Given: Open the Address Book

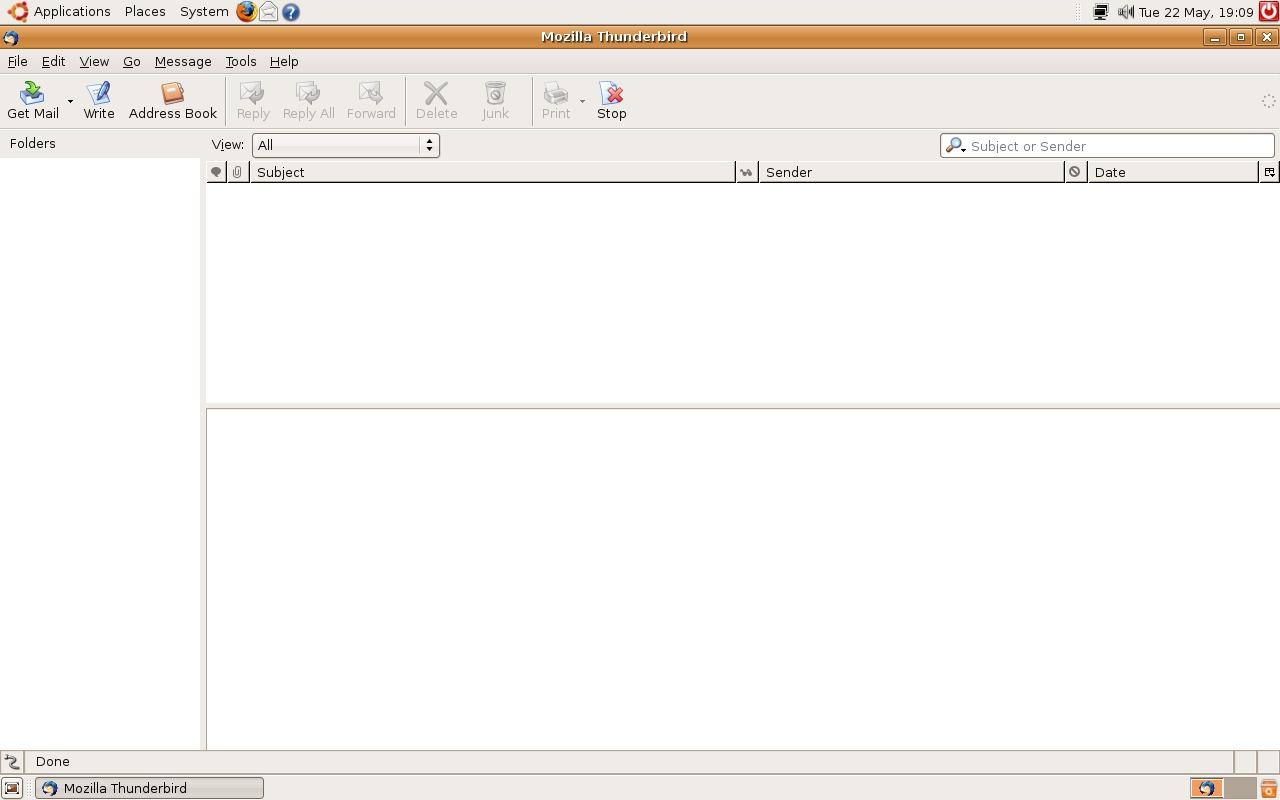Looking at the screenshot, I should pos(173,101).
